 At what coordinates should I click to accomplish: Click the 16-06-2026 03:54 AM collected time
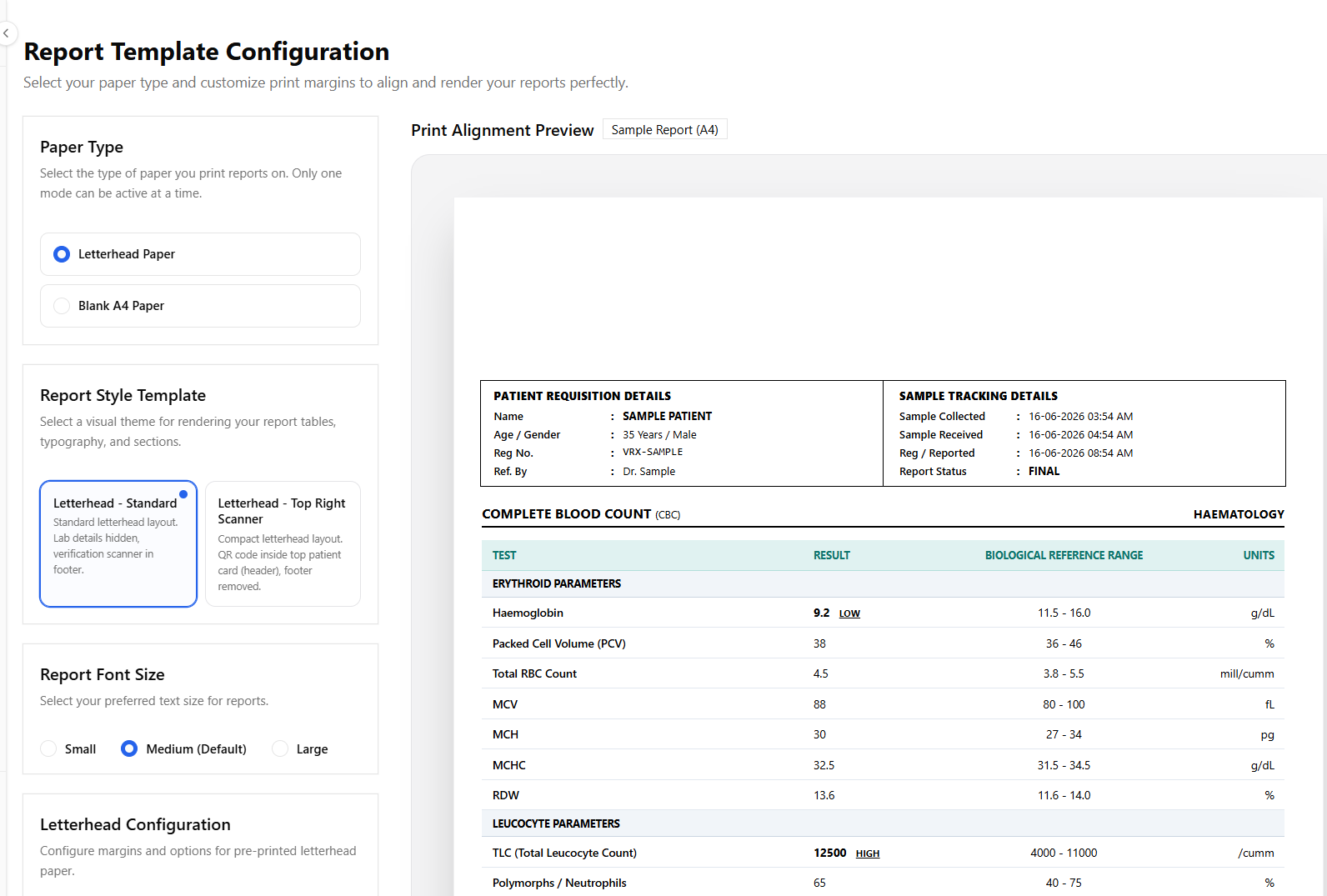(x=1081, y=416)
